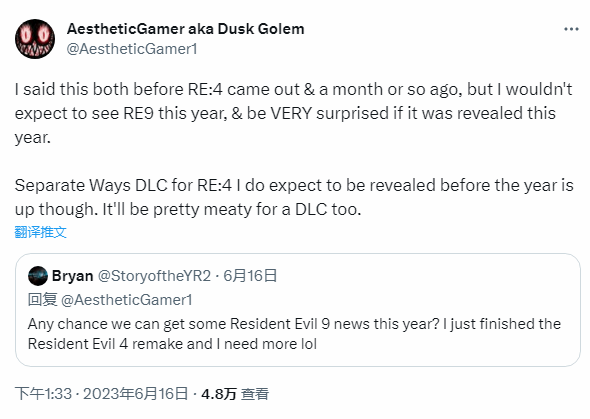Open the @AestheticGamer1 handle under the name
The image size is (590, 419).
click(x=132, y=49)
